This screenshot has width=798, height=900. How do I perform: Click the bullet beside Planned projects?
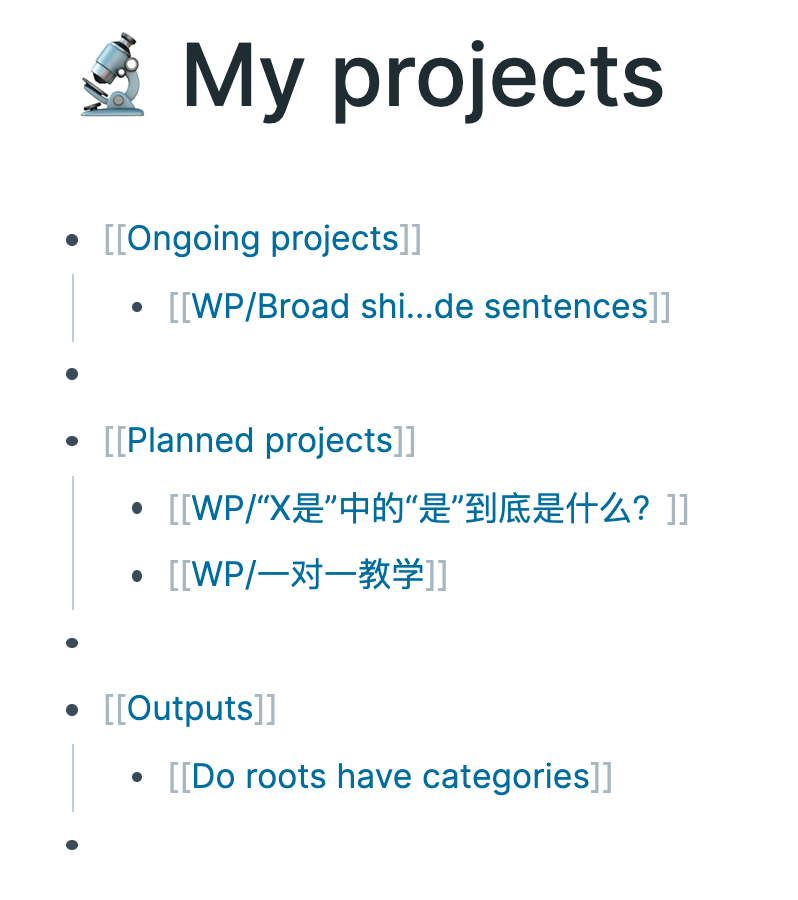(x=72, y=441)
